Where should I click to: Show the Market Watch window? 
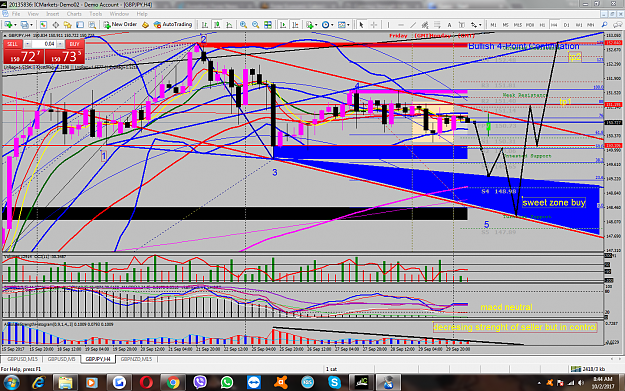point(43,25)
